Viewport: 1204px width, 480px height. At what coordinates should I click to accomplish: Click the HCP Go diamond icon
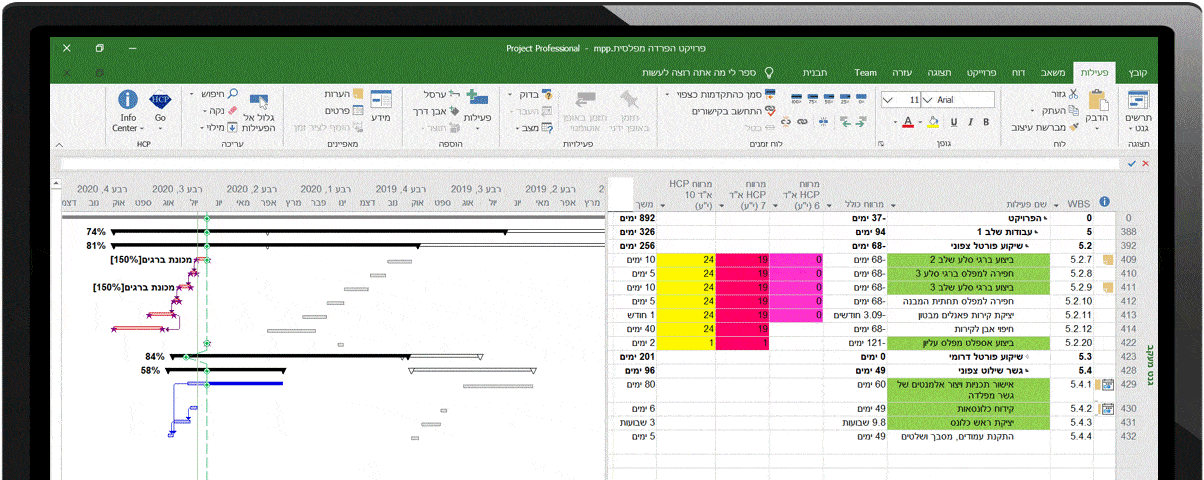(160, 100)
